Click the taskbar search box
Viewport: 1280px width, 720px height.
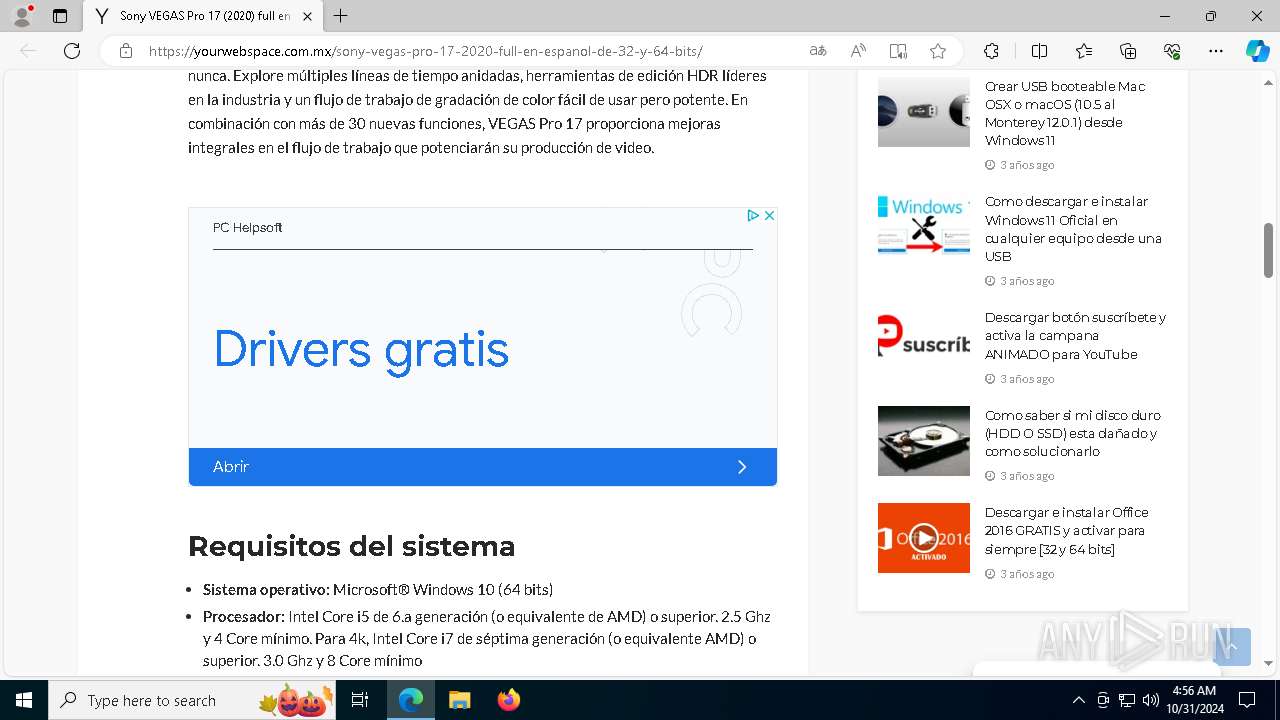[192, 700]
